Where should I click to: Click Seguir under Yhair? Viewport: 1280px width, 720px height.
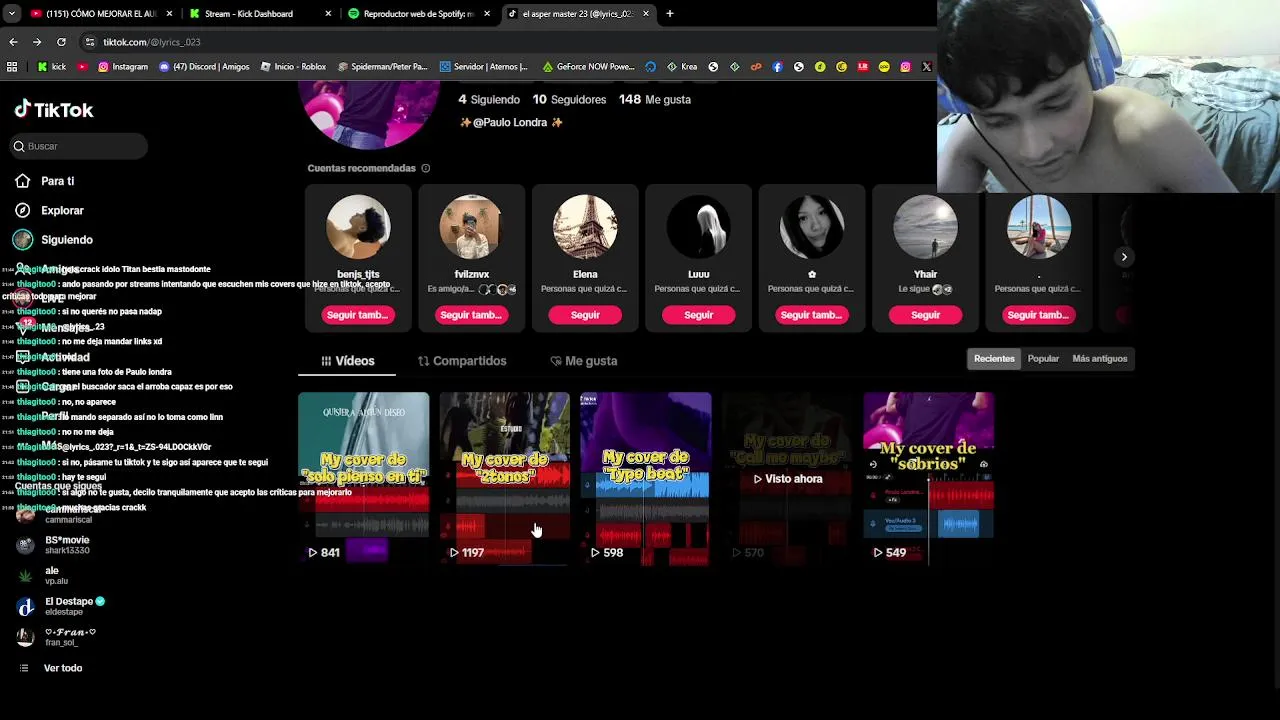tap(925, 315)
